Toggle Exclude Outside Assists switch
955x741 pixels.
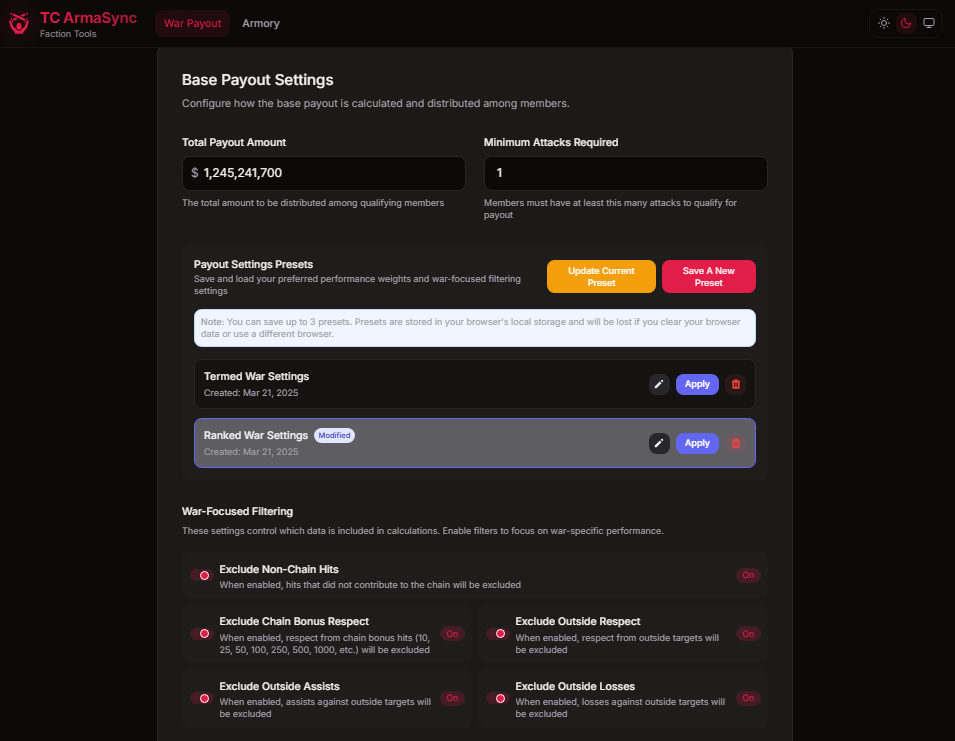(x=201, y=698)
